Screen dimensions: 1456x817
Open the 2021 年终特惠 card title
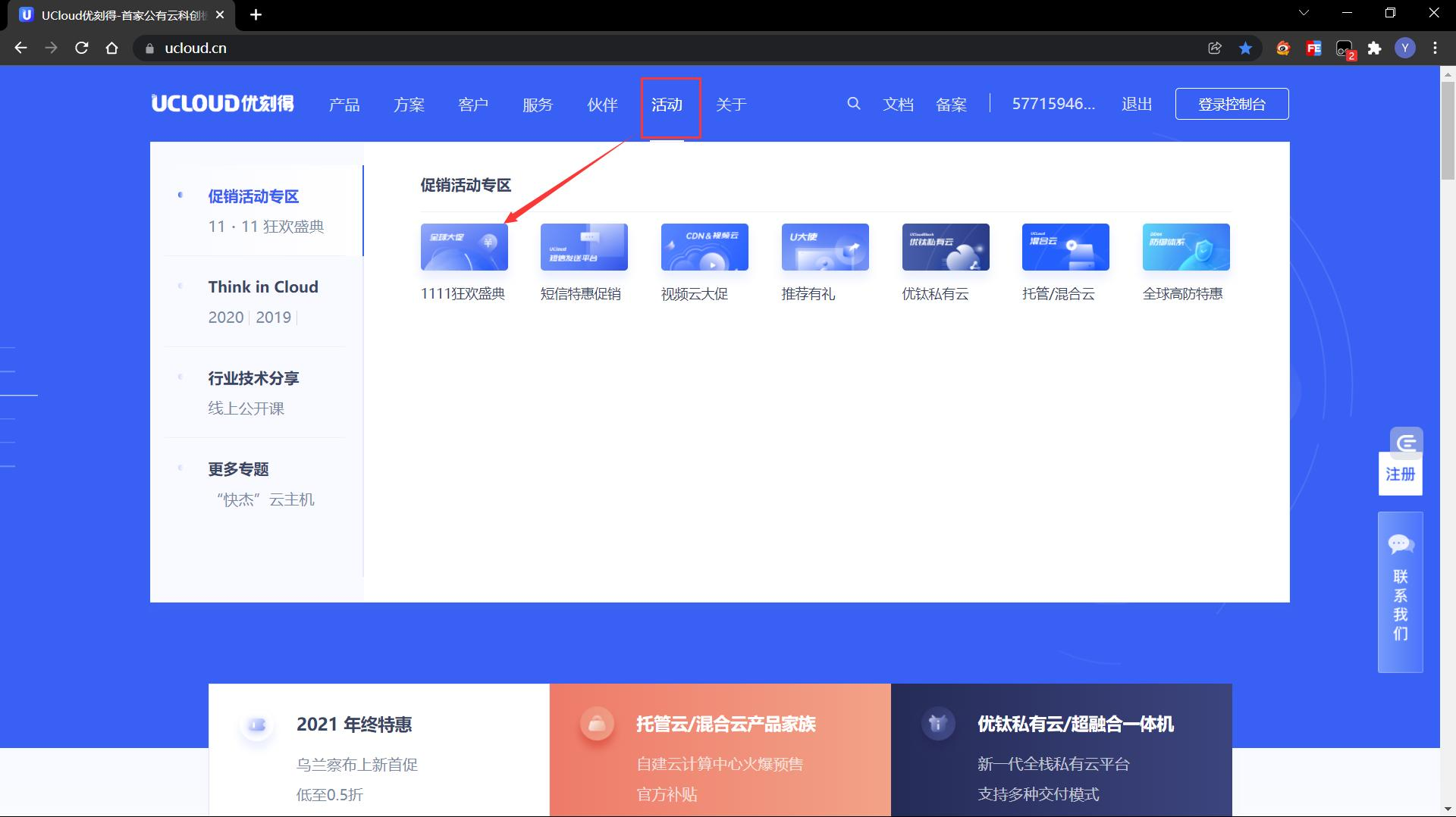354,725
